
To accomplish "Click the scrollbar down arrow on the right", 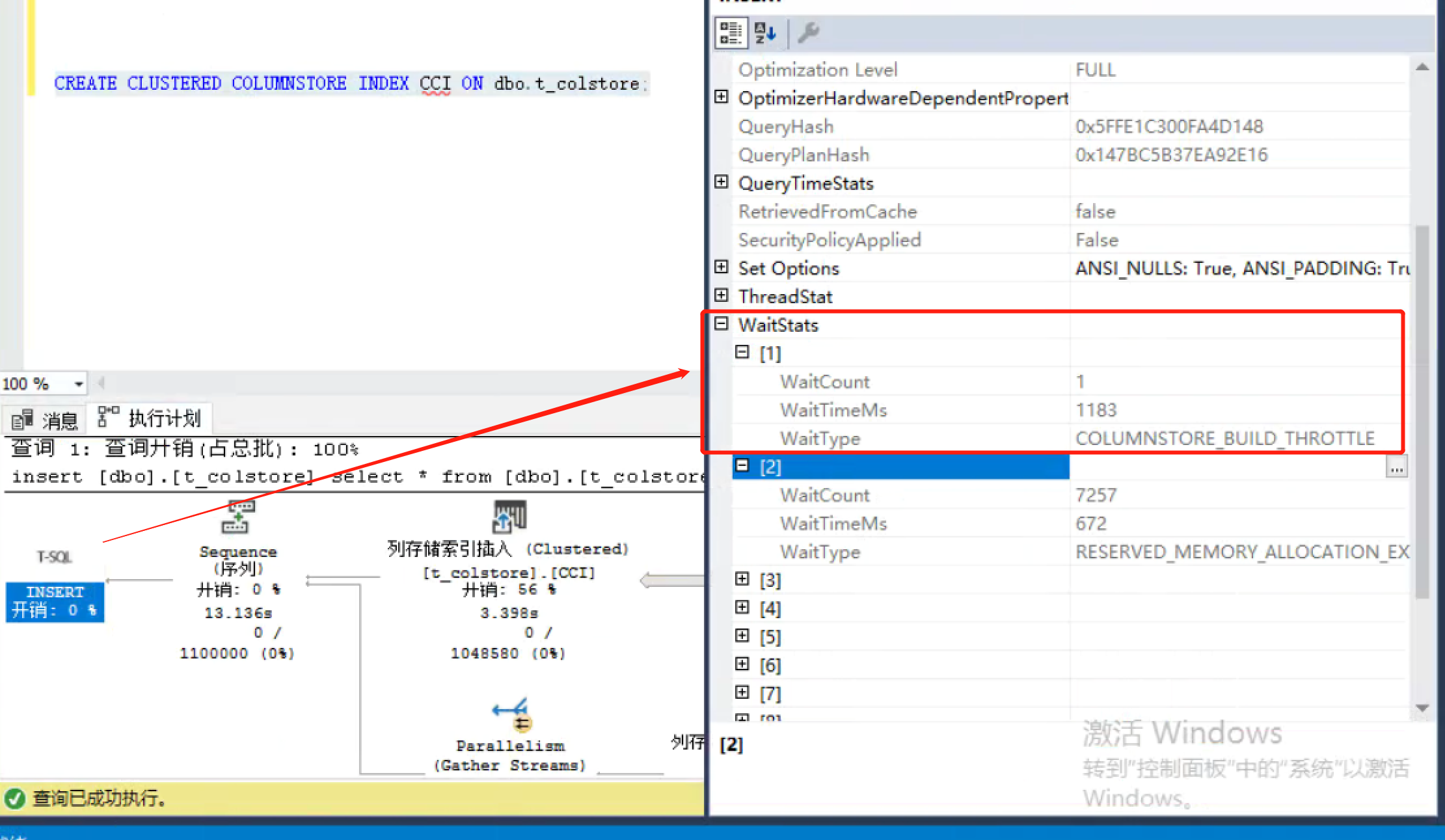I will [1424, 708].
